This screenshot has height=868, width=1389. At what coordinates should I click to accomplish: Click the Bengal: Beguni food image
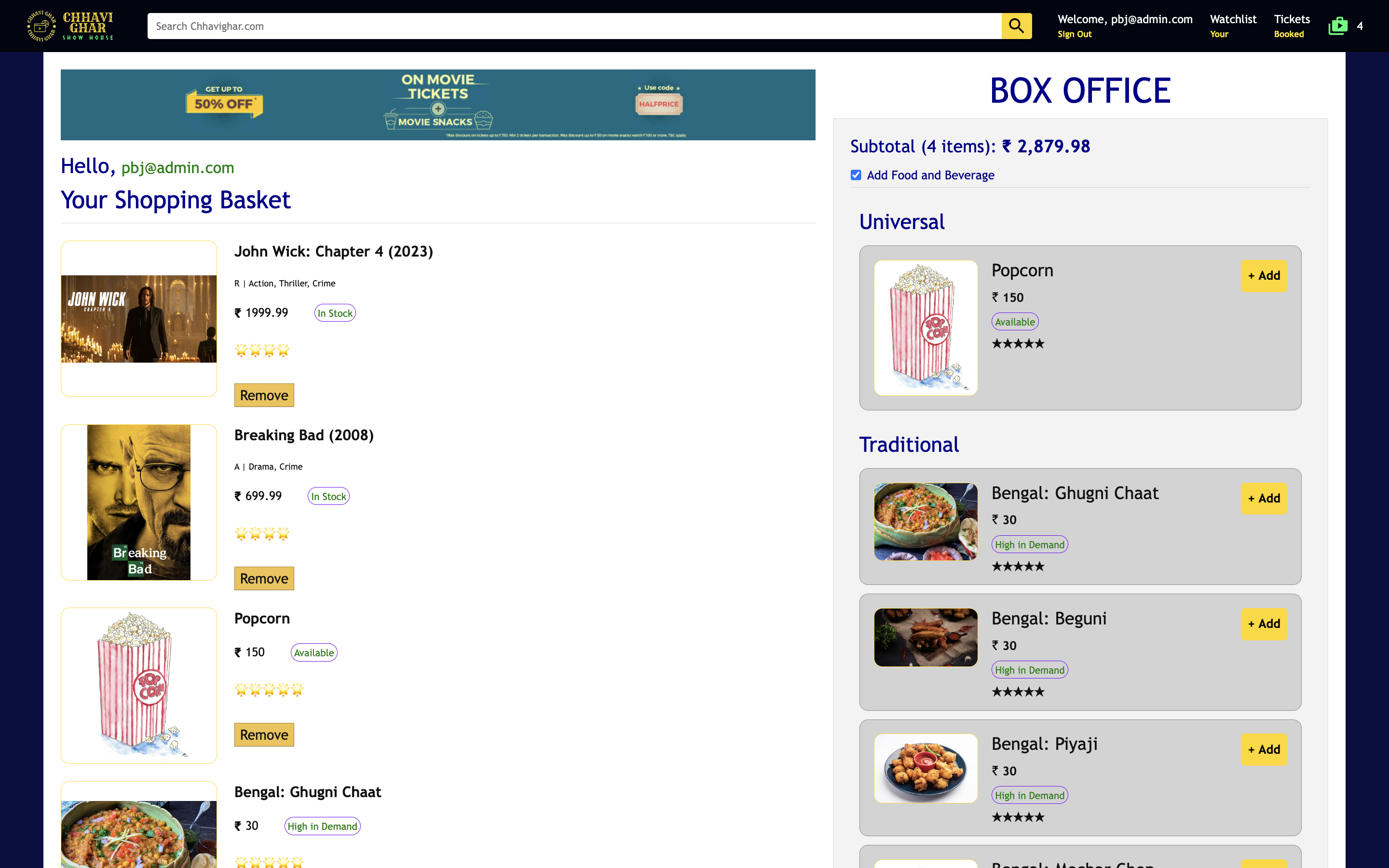pos(925,637)
